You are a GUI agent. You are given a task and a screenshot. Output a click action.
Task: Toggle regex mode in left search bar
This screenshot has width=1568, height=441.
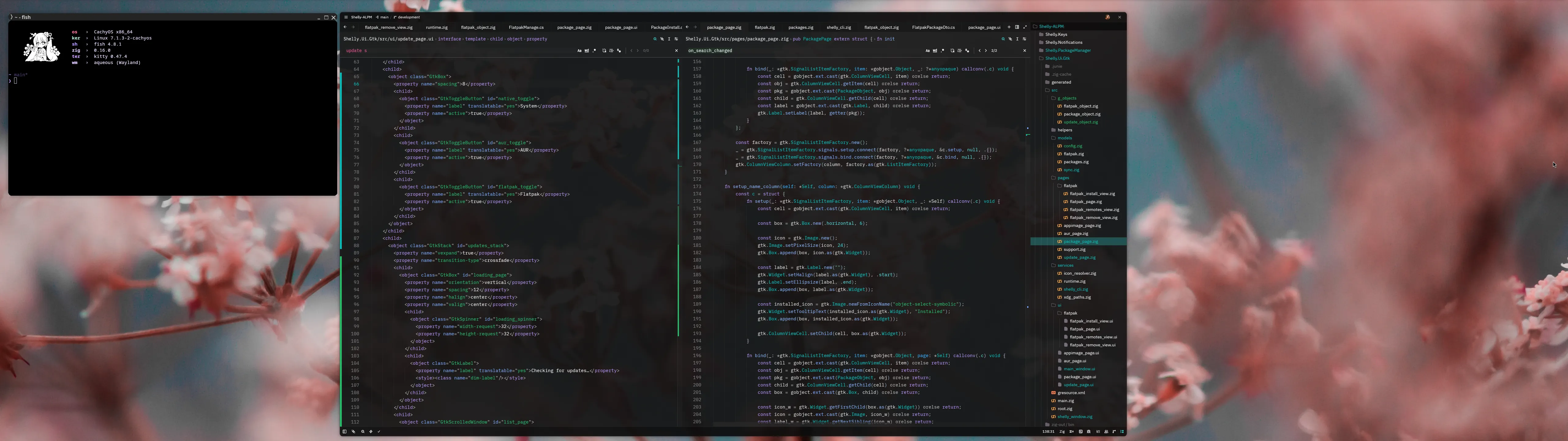pos(594,51)
